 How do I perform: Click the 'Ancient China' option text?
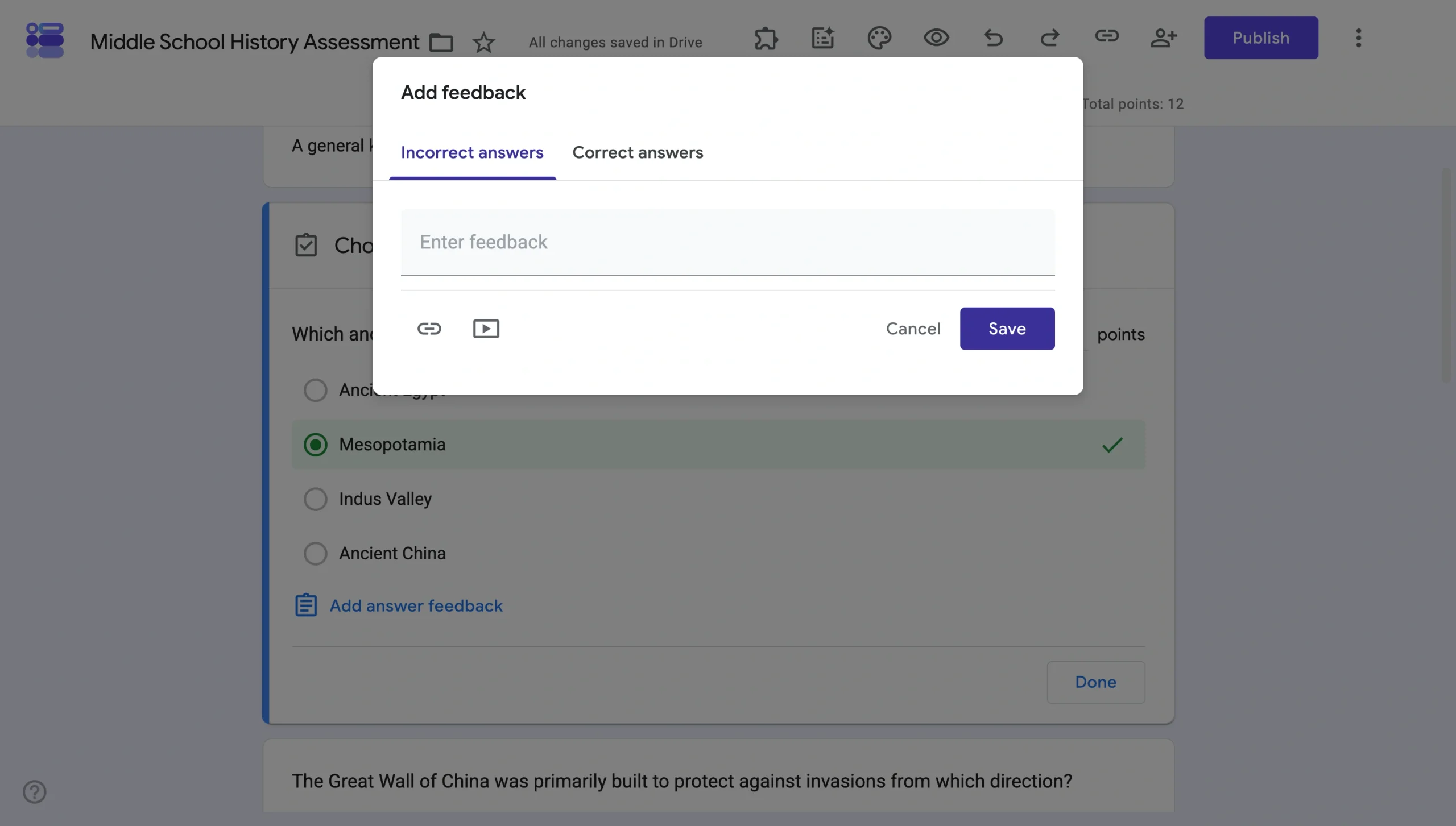tap(392, 553)
